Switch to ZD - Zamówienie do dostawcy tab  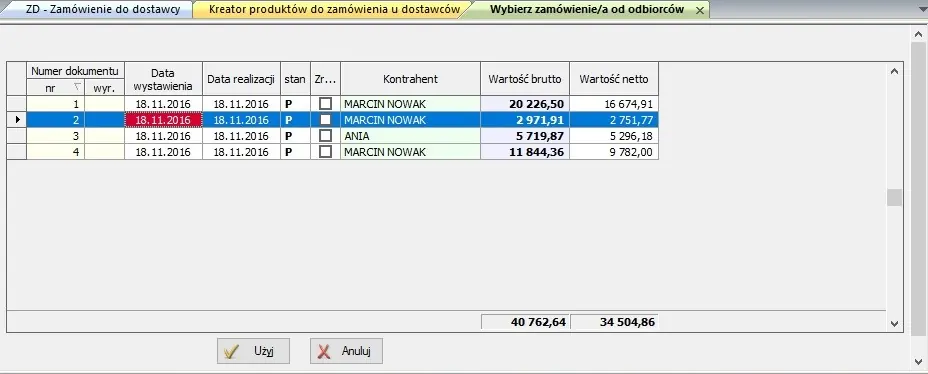[x=102, y=9]
